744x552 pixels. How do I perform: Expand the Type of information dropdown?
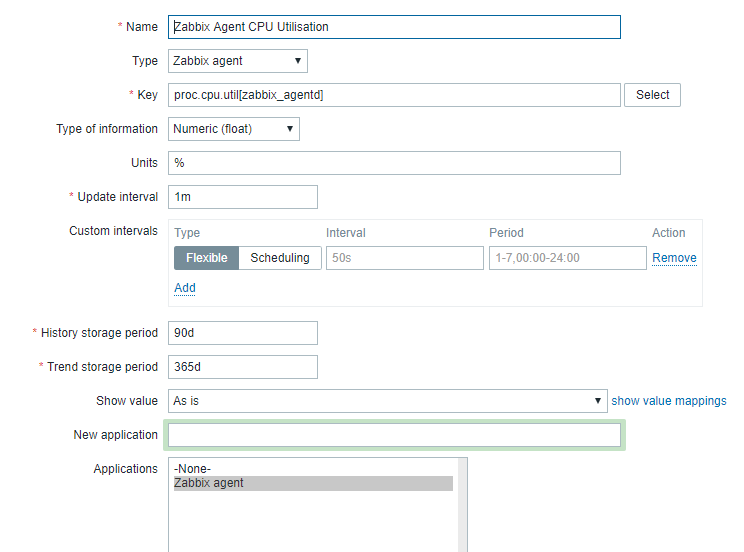tap(233, 129)
